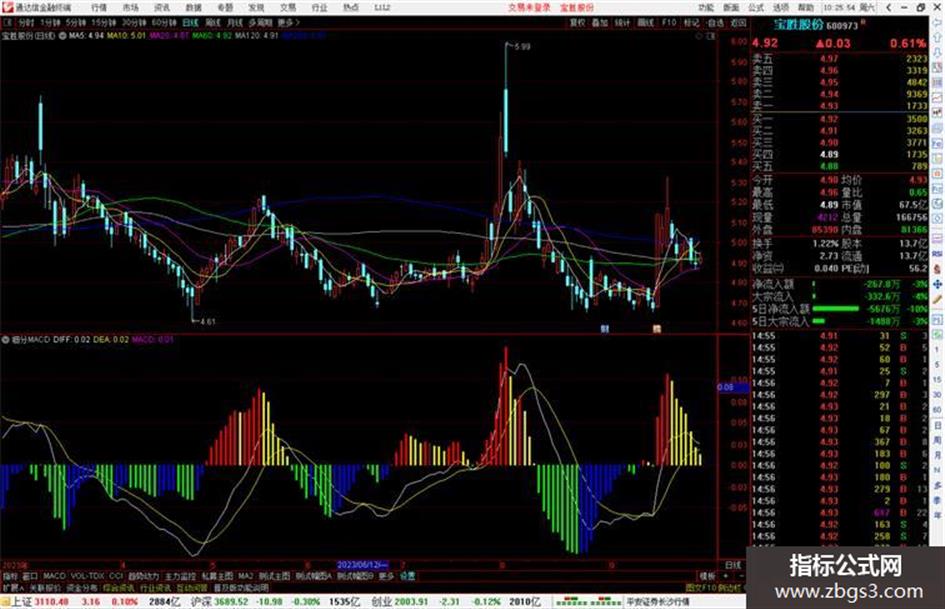Screen dimensions: 945x609
Task: Open the 设置 indicator settings
Action: pyautogui.click(x=407, y=576)
